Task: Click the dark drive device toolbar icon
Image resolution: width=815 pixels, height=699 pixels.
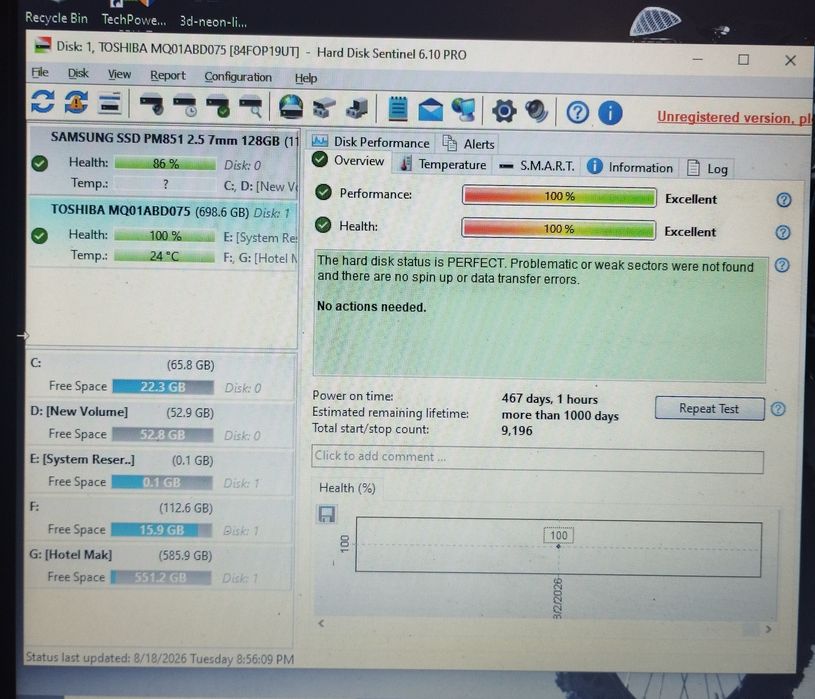Action: click(357, 108)
